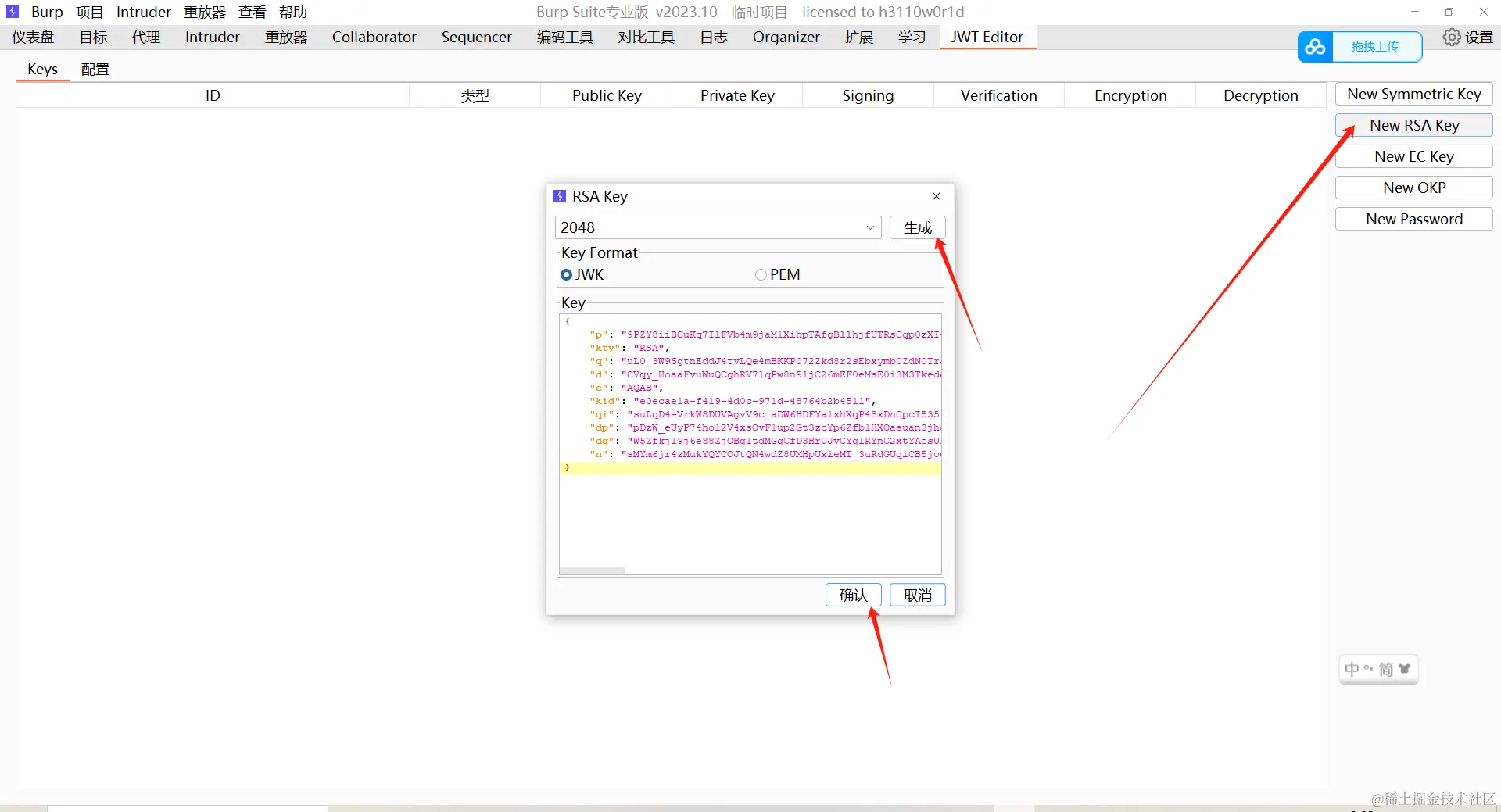Click the "e": "AQAB" line
The height and width of the screenshot is (812, 1501).
626,388
